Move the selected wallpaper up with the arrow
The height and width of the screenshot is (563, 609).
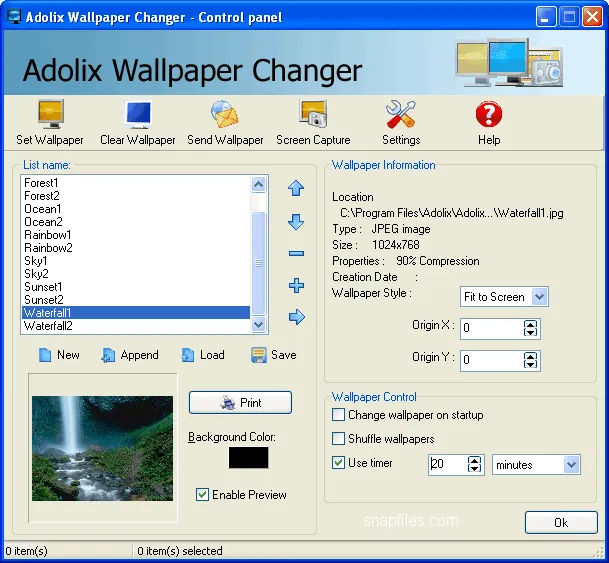[296, 189]
